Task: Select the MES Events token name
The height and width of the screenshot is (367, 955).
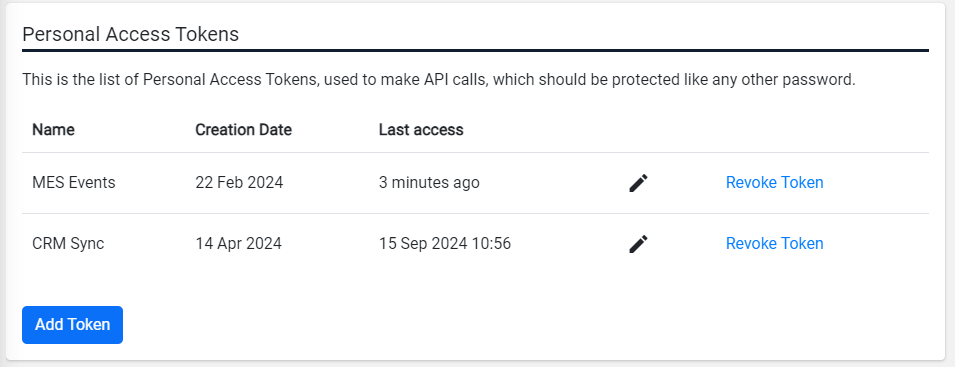Action: point(74,183)
